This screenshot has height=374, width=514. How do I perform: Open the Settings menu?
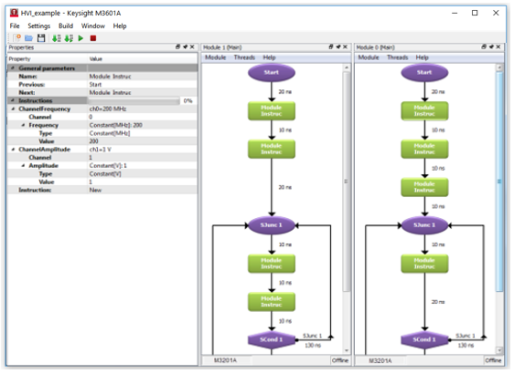[x=39, y=26]
